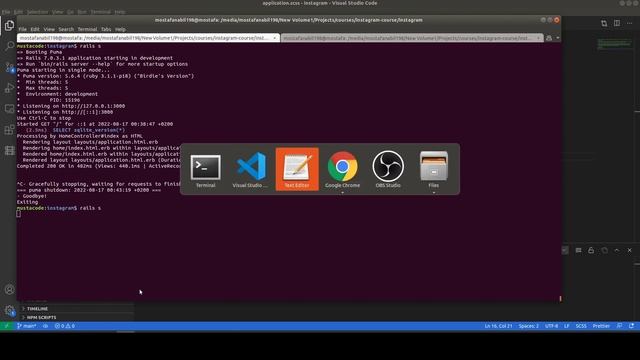Select OBS Studio in the app switcher
The height and width of the screenshot is (360, 640).
tap(388, 169)
